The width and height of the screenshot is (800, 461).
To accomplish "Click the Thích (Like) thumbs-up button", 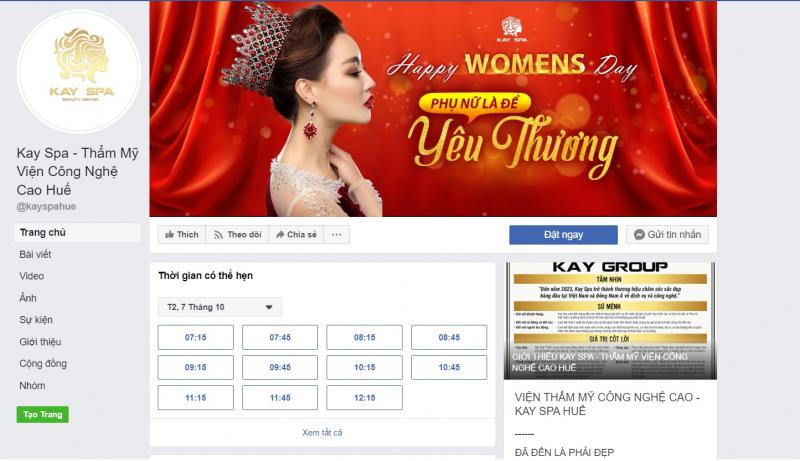I will tap(182, 235).
